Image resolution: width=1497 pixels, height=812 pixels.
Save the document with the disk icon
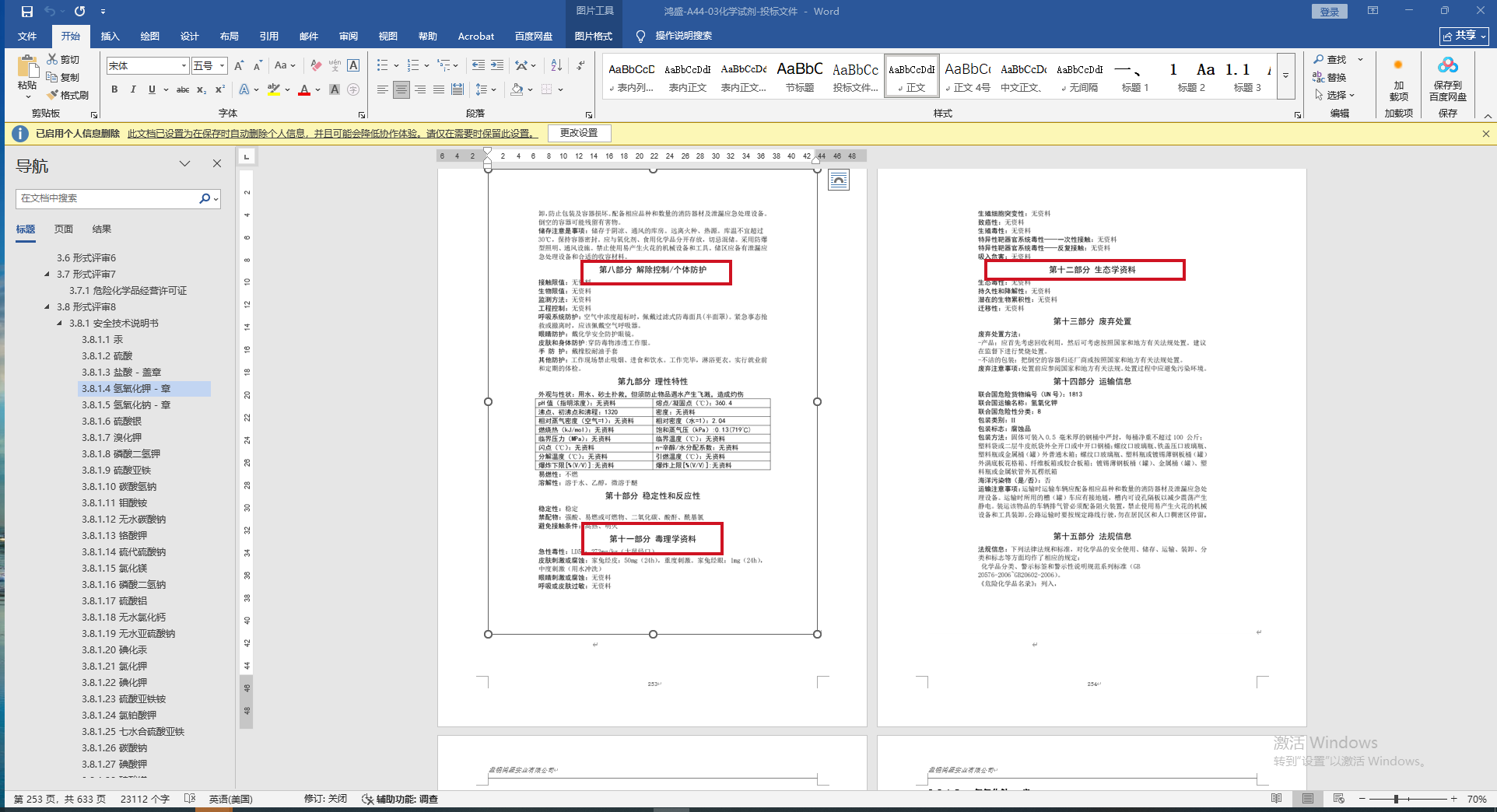pos(27,12)
